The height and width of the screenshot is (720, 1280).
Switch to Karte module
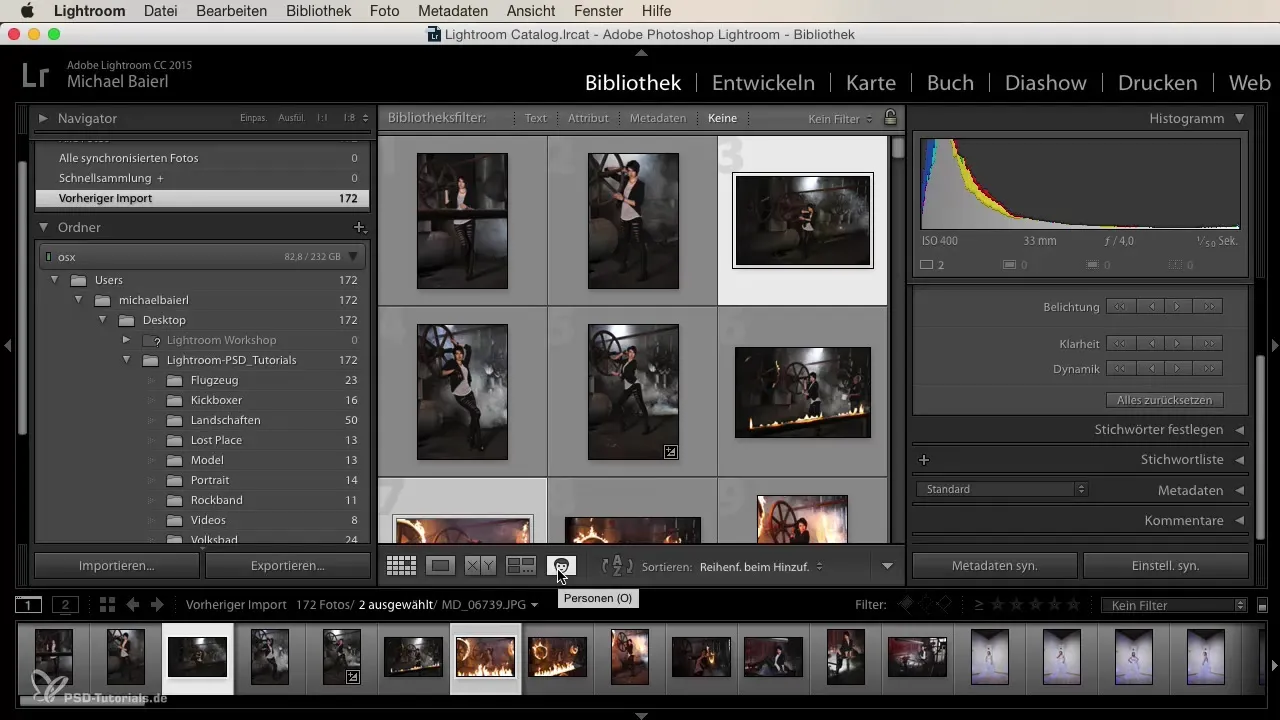tap(871, 83)
